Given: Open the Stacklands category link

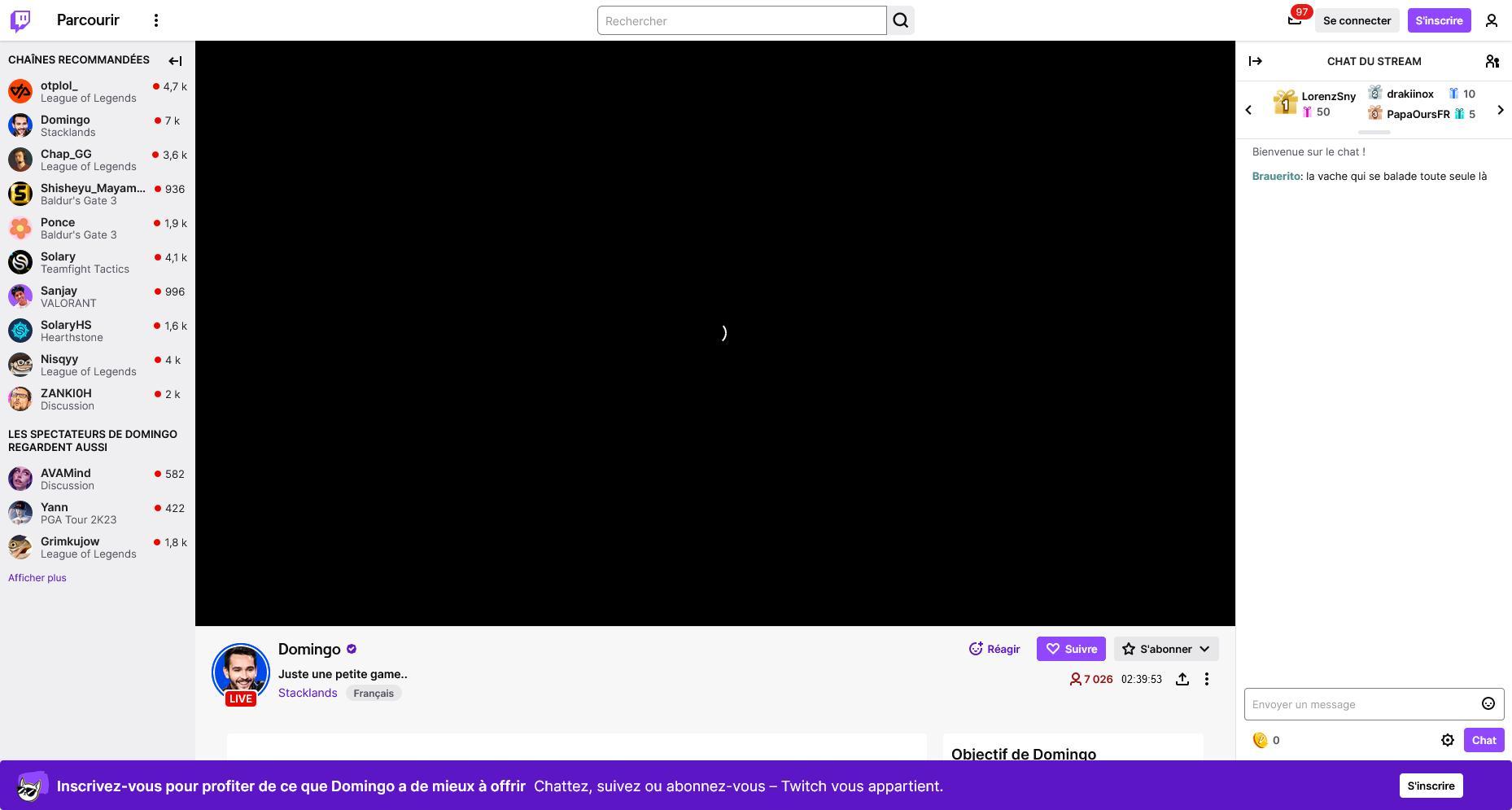Looking at the screenshot, I should 308,693.
